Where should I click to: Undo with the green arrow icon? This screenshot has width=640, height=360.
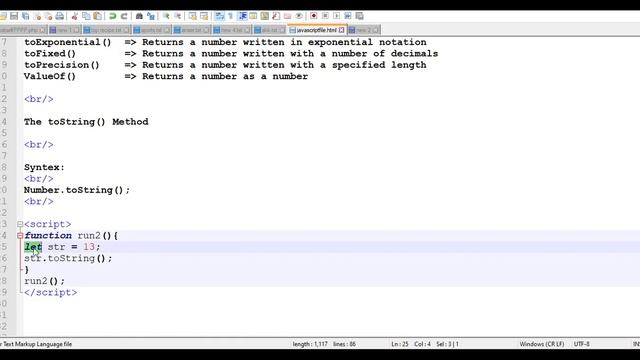(x=112, y=16)
